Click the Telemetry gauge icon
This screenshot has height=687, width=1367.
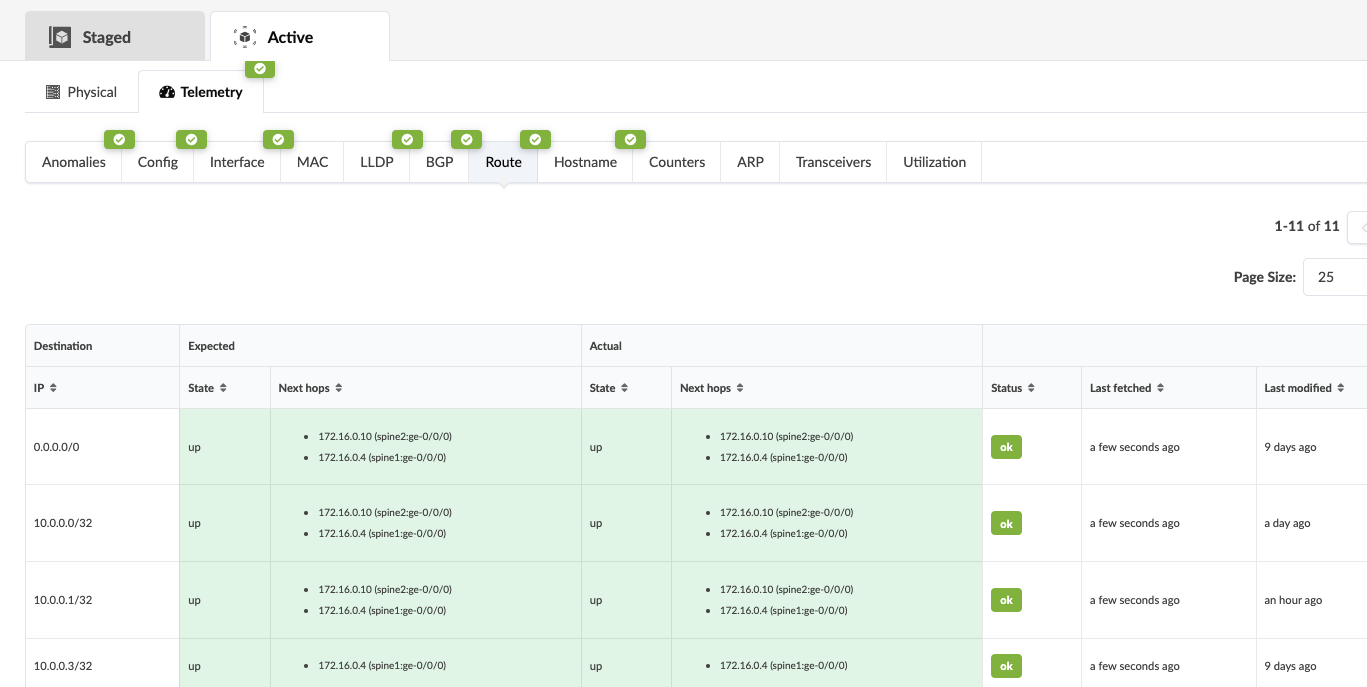pos(167,92)
